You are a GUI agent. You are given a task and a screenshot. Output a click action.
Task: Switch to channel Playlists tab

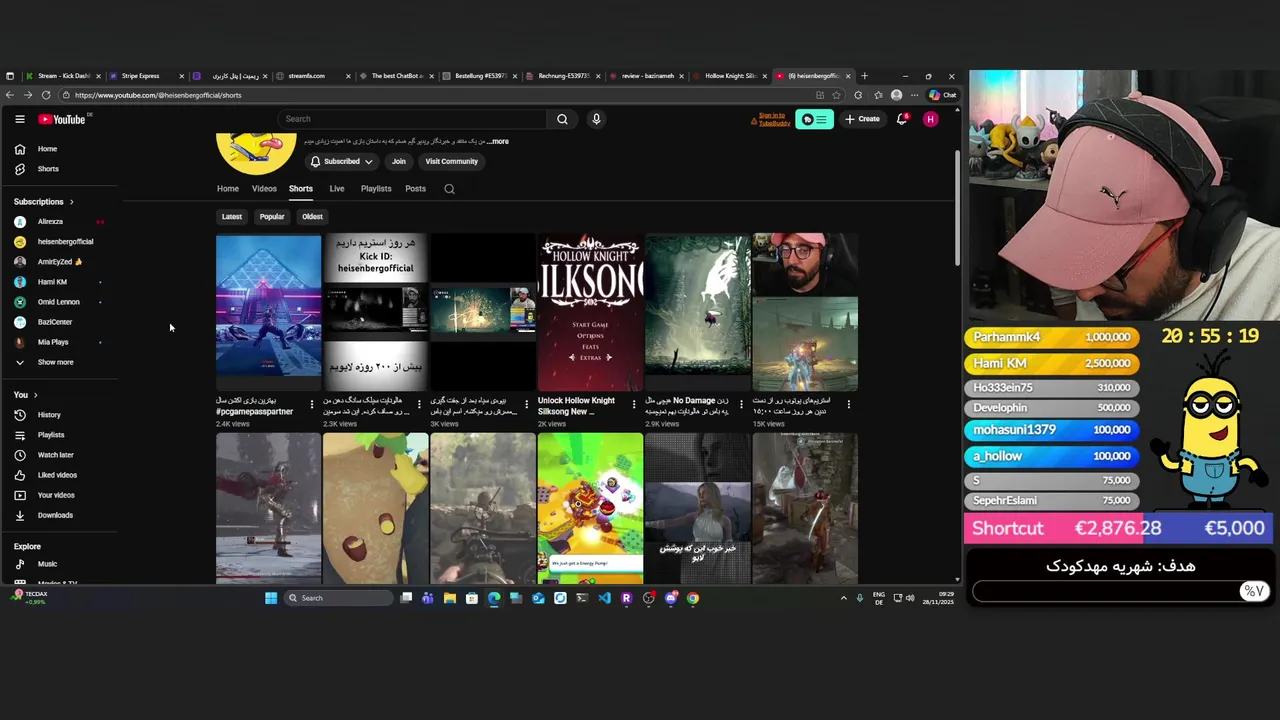[376, 189]
